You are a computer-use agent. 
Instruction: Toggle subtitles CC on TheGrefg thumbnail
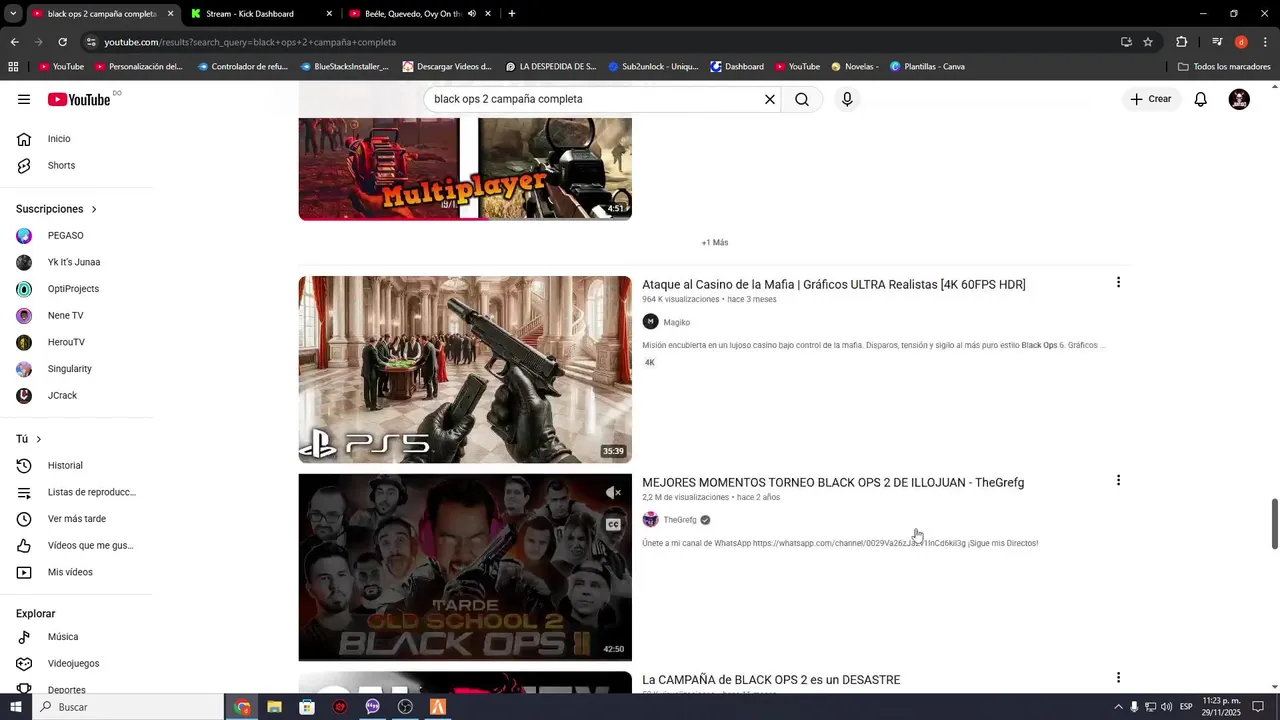(x=614, y=524)
